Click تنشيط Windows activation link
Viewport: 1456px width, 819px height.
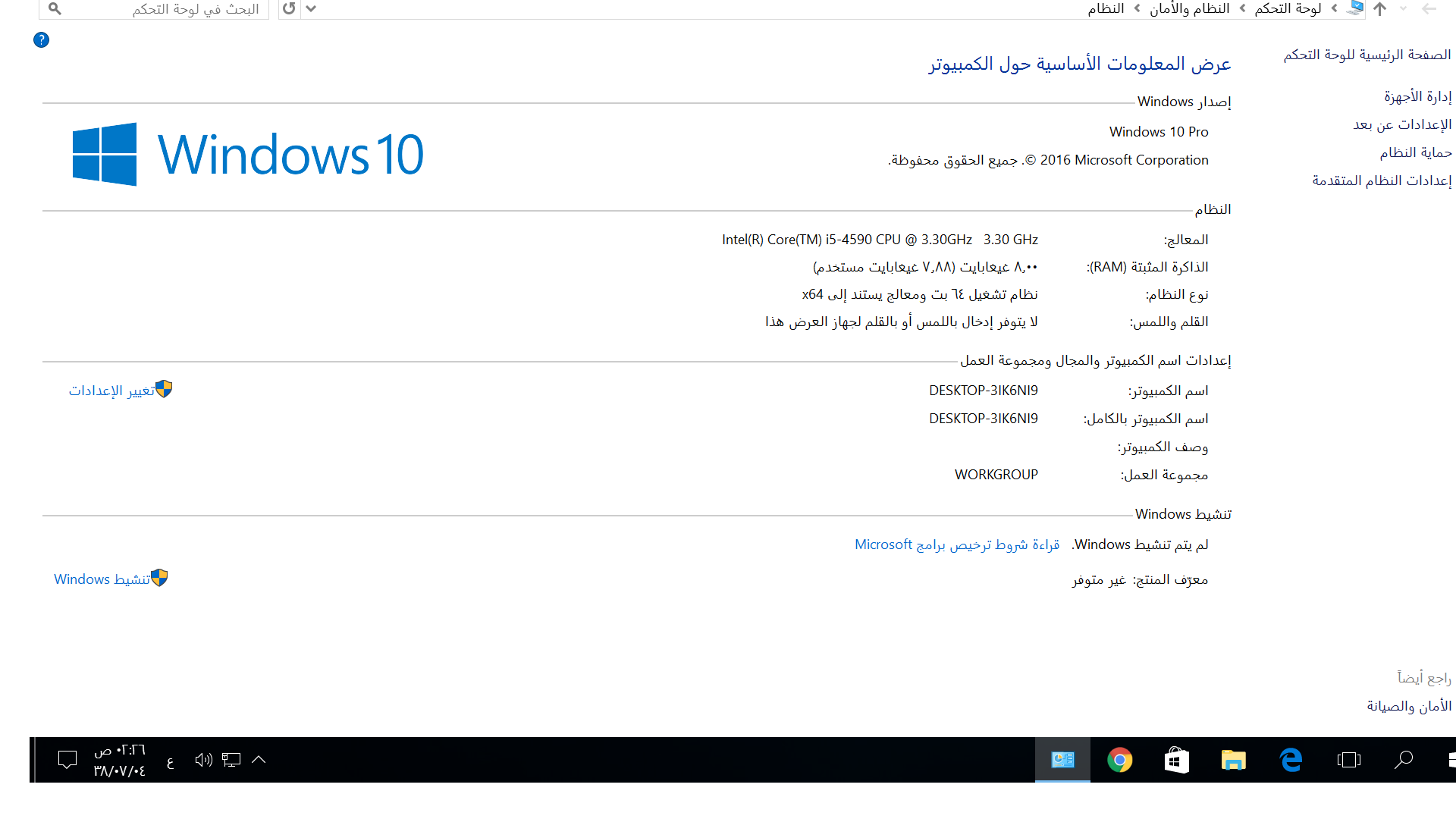(x=102, y=579)
